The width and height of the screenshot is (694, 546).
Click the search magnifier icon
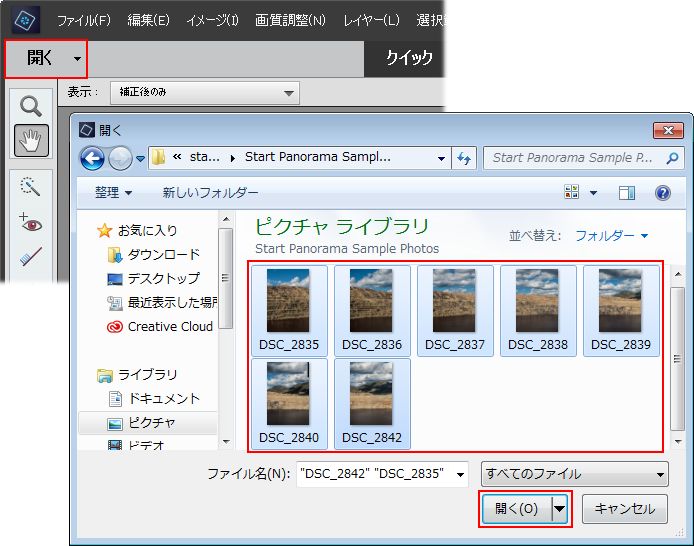coord(672,158)
